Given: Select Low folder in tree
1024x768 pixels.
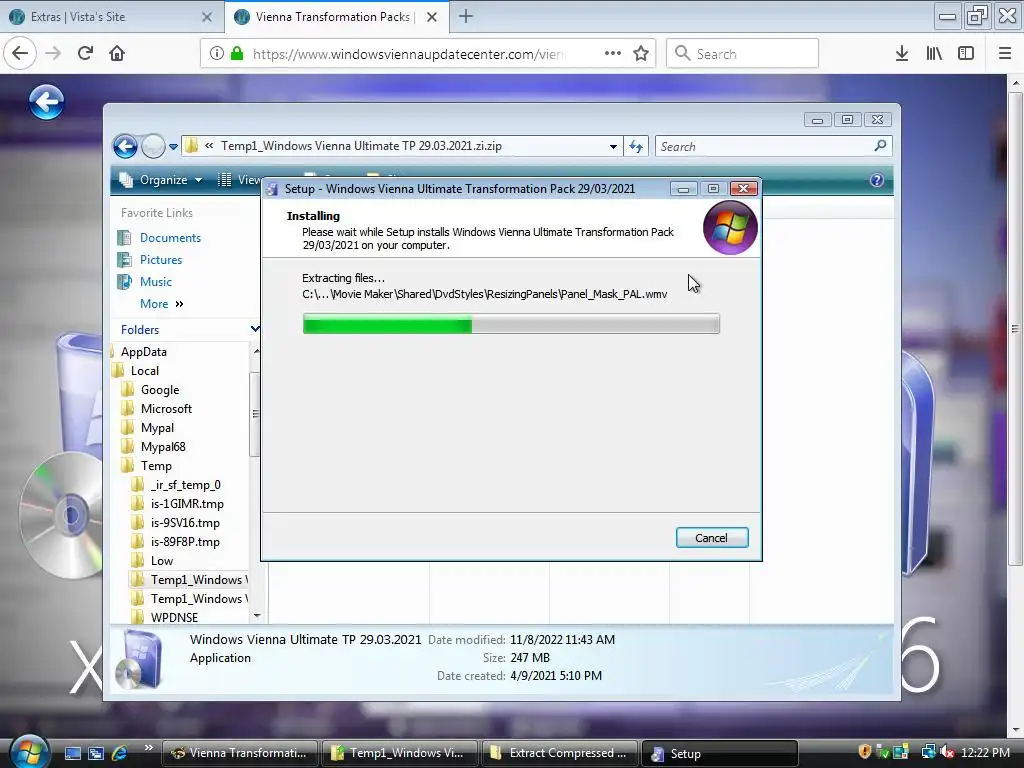Looking at the screenshot, I should pos(161,561).
